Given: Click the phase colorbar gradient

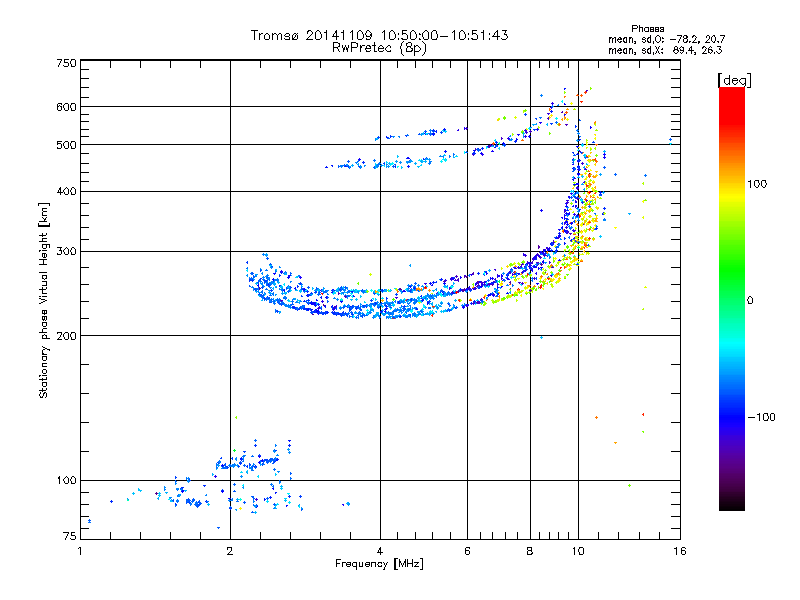Looking at the screenshot, I should 732,298.
